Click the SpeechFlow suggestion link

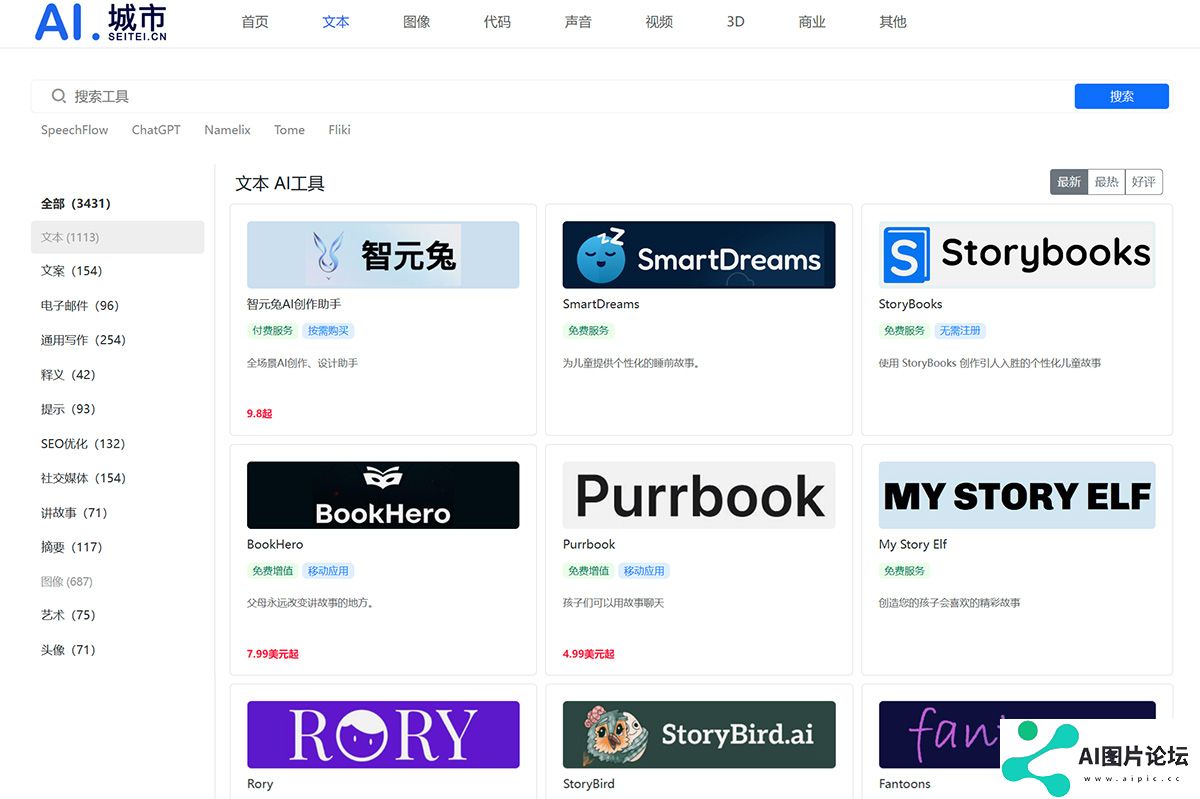(75, 130)
